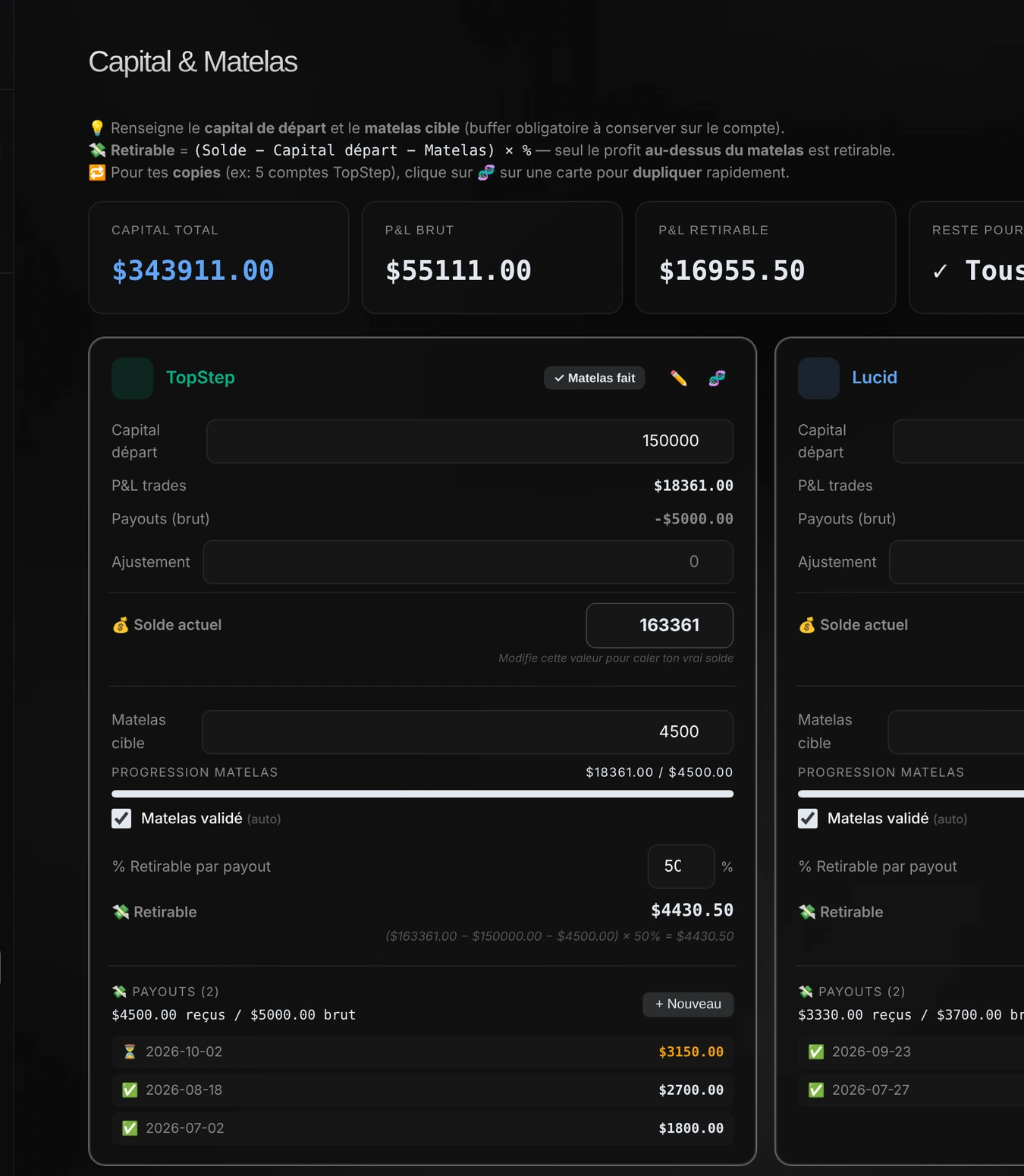Toggle Matelas validé checkbox in Lucid card
1024x1176 pixels.
[808, 819]
